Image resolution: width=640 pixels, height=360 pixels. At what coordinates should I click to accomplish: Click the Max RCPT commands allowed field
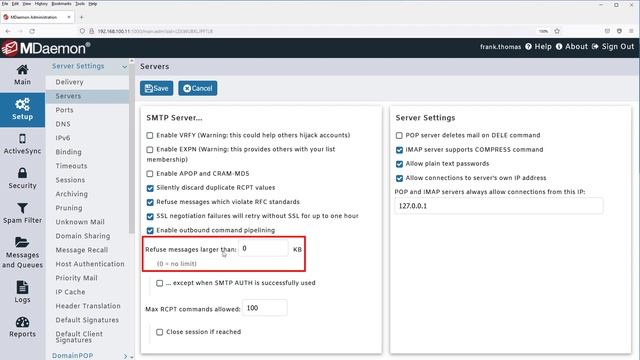click(265, 308)
